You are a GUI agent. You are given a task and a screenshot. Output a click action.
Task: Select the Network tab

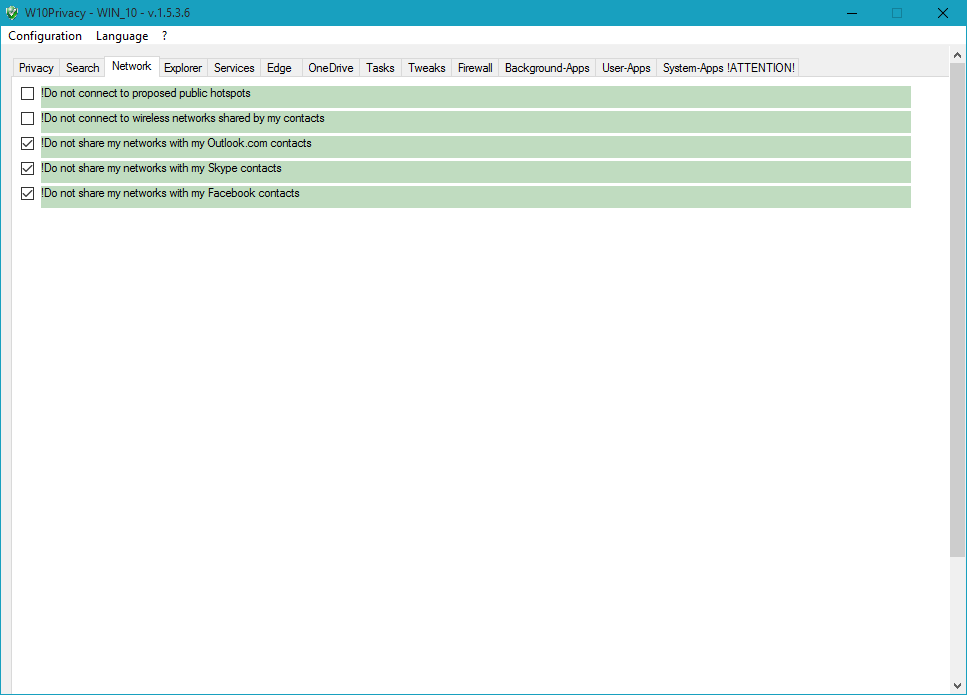(x=132, y=66)
